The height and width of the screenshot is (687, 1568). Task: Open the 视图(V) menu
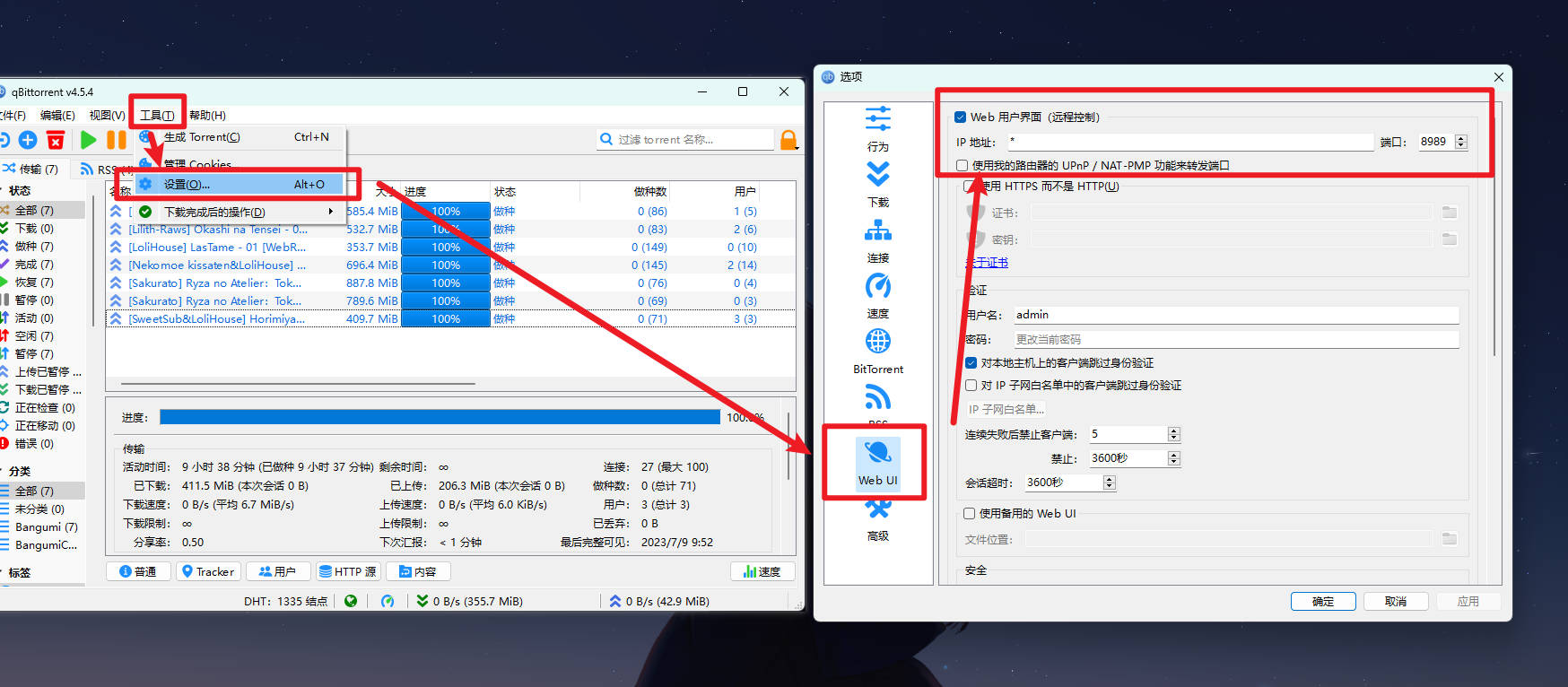click(107, 115)
